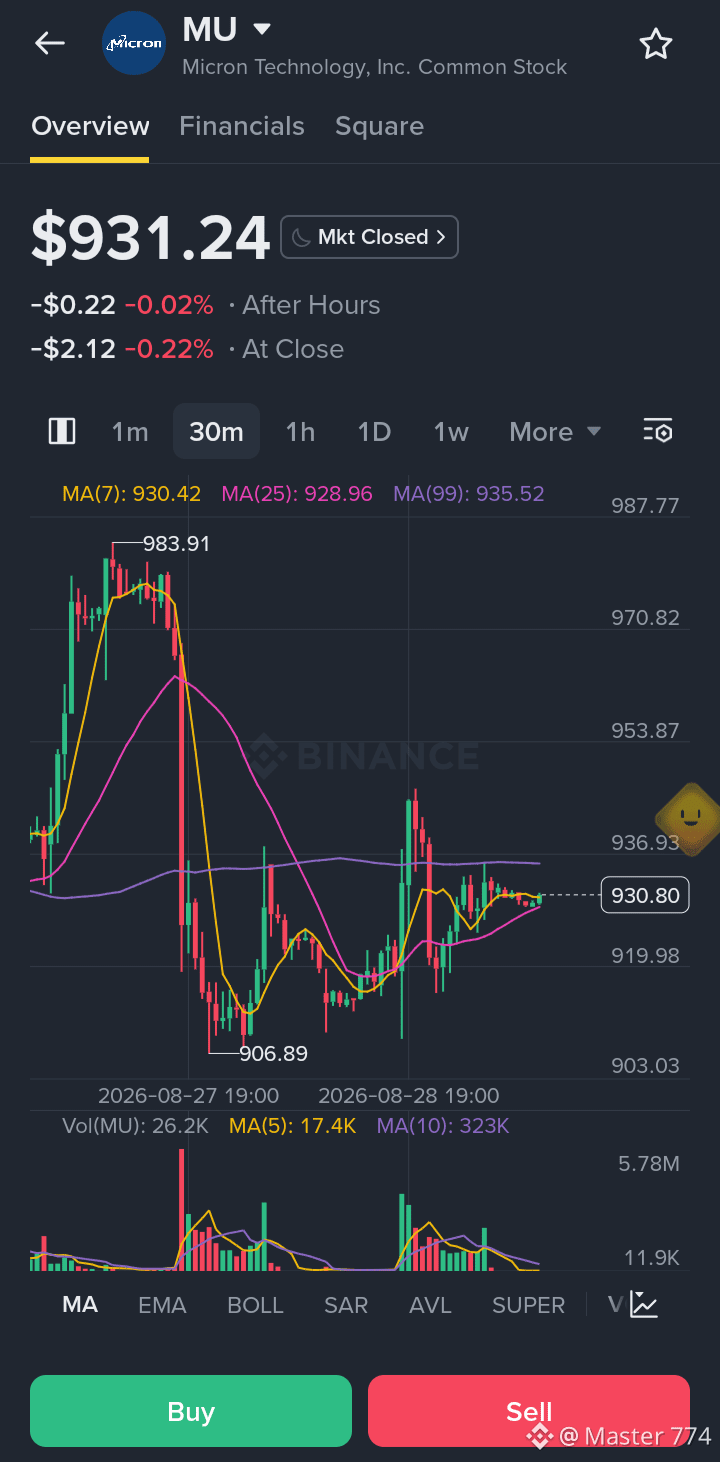720x1462 pixels.
Task: Select the AVL indicator
Action: [x=430, y=1304]
